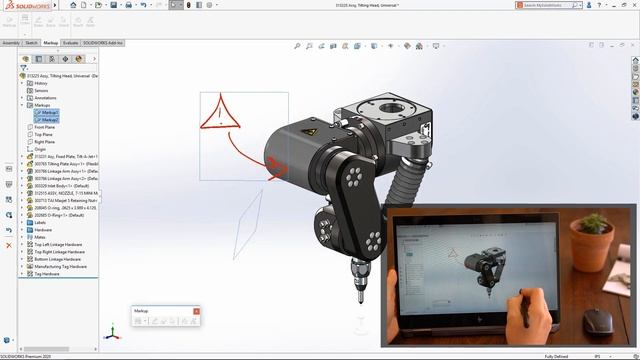
Task: Click the New document icon
Action: 84,5
